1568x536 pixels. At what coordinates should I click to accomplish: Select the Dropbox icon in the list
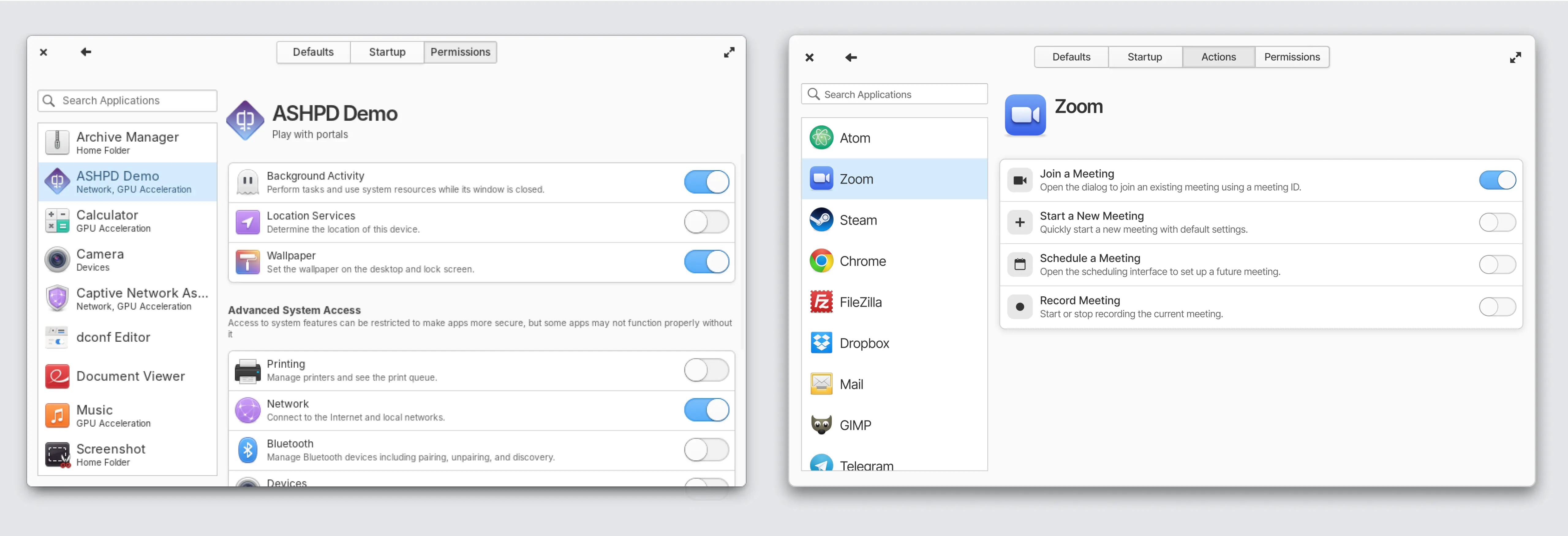tap(821, 343)
